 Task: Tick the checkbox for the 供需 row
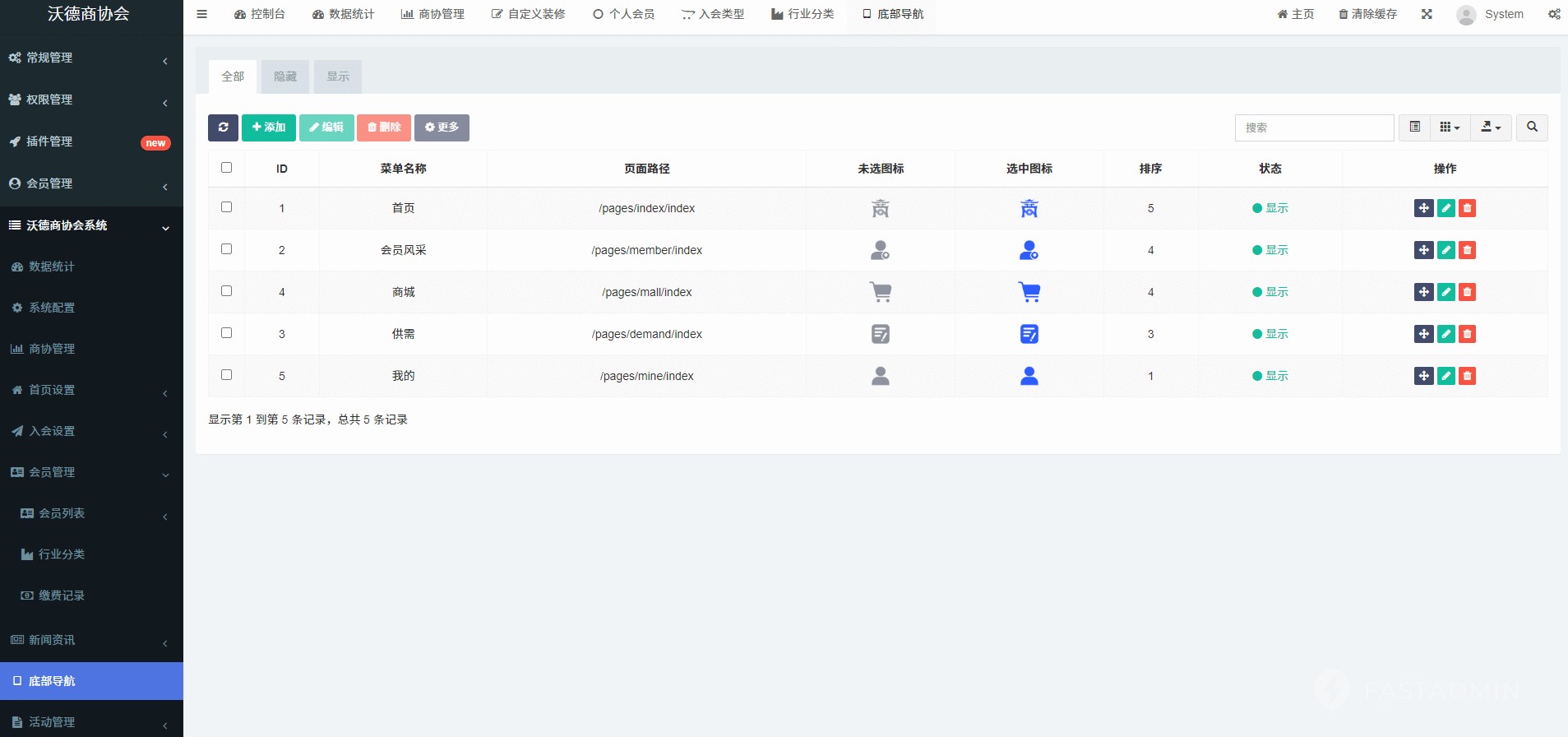point(227,333)
